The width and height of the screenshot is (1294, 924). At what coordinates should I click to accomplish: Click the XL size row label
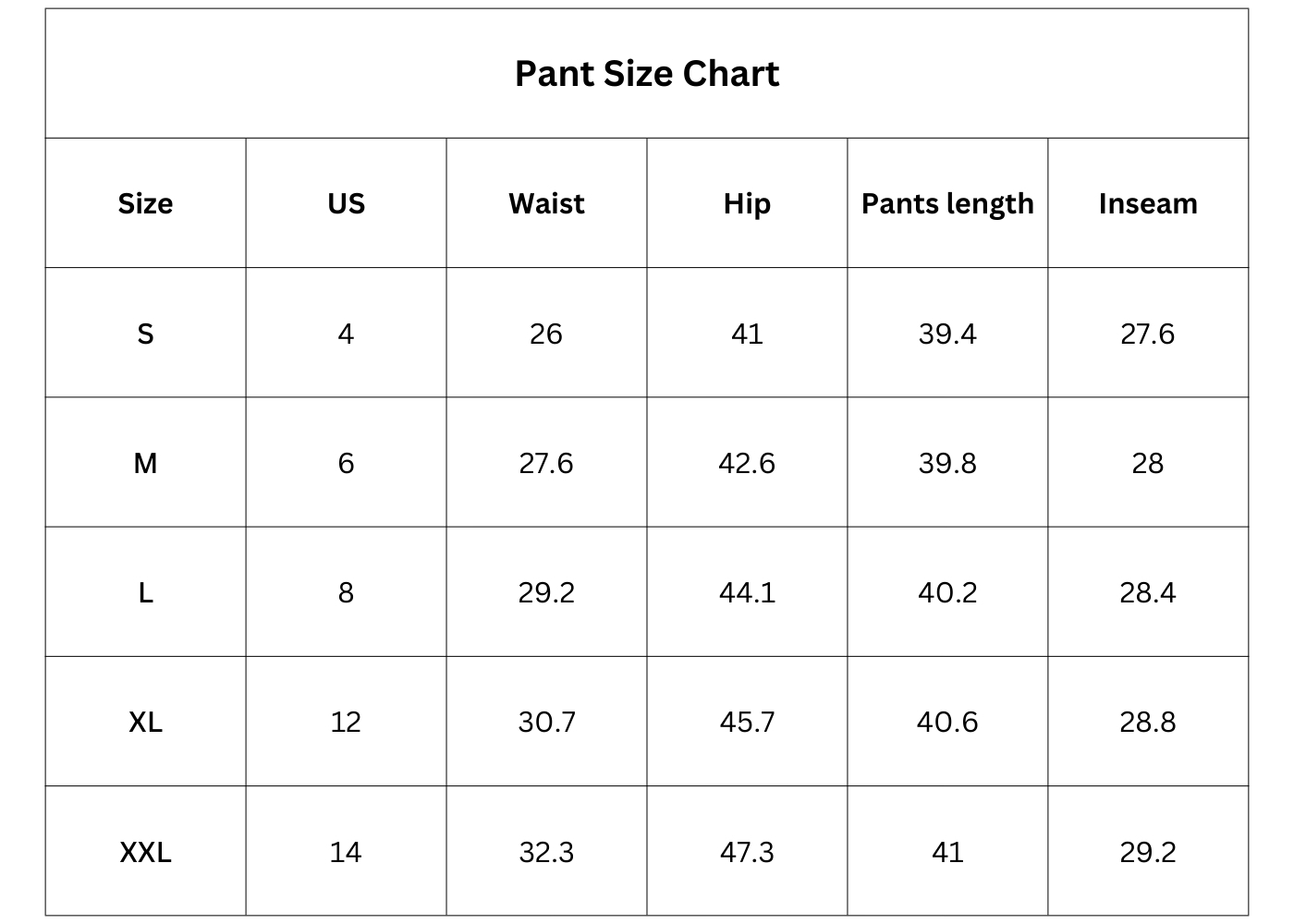coord(145,722)
